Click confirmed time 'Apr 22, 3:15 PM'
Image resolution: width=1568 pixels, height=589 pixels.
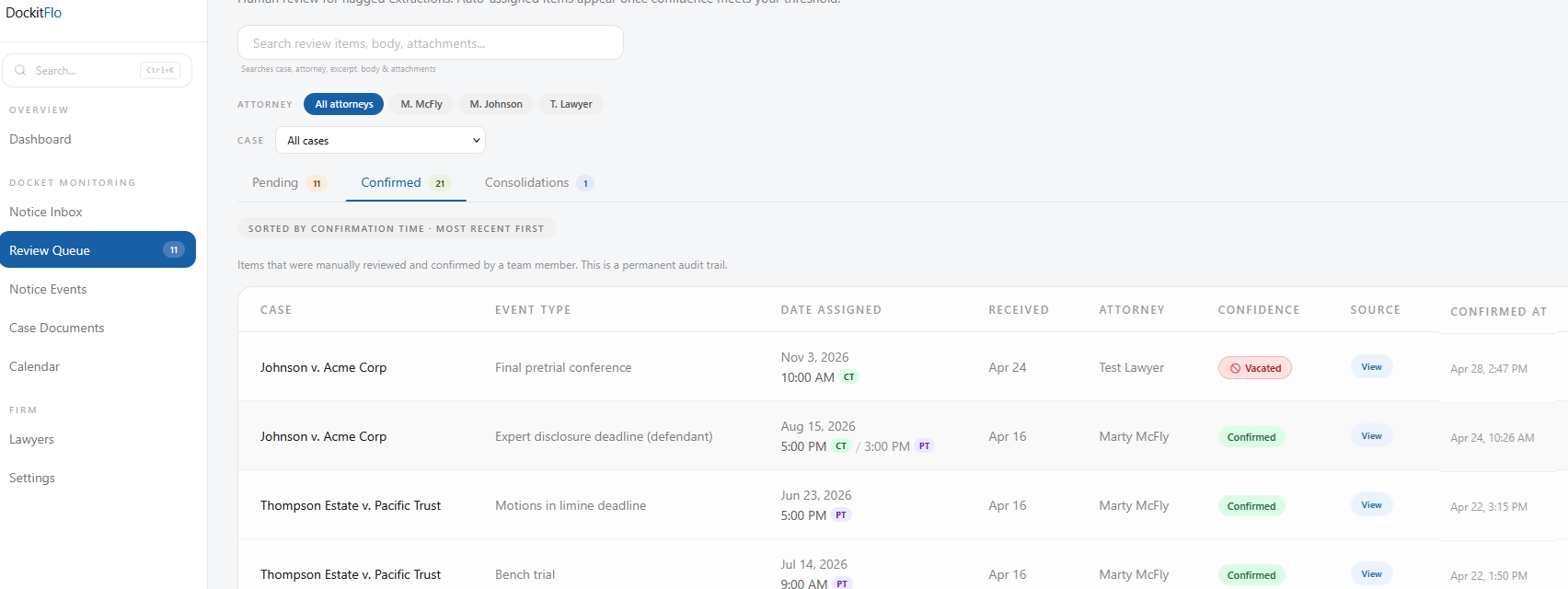click(1489, 507)
